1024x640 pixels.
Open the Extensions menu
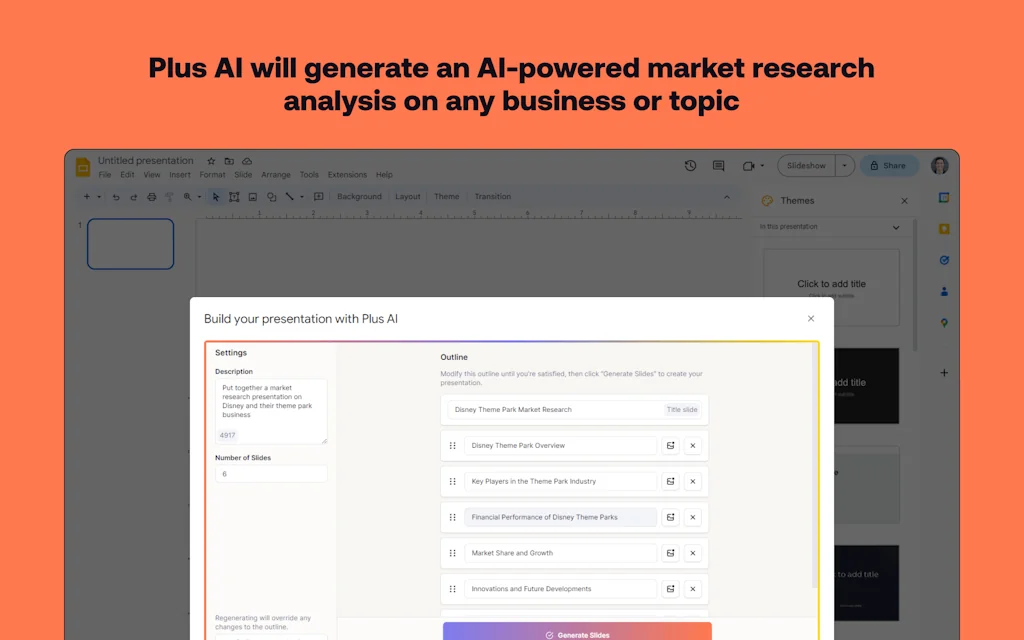click(x=347, y=174)
